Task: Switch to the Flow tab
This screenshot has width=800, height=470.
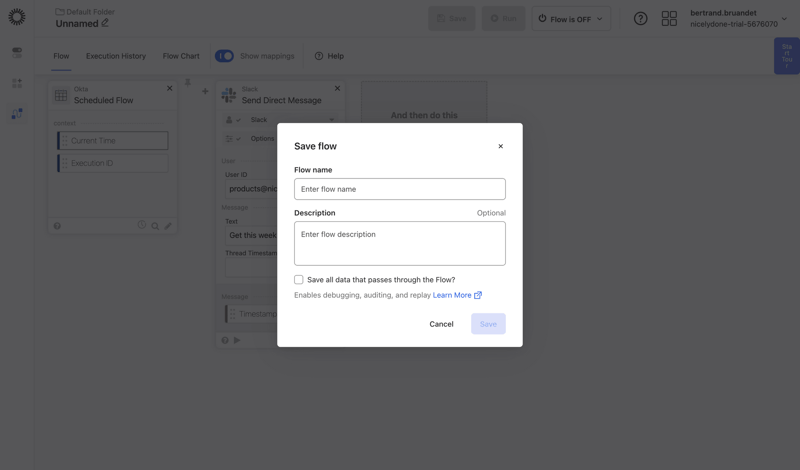Action: tap(61, 56)
